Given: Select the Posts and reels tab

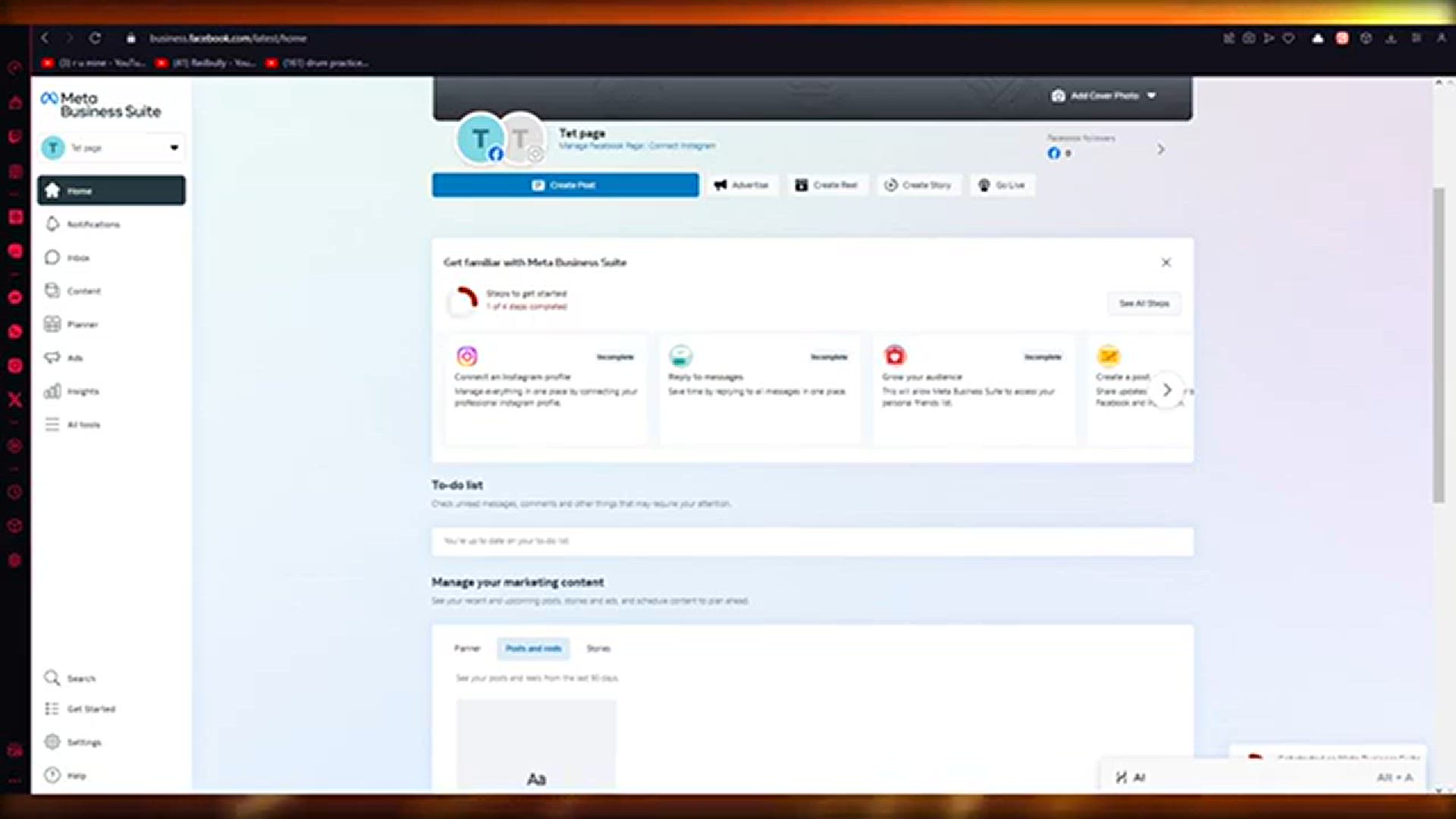Looking at the screenshot, I should click(x=533, y=648).
